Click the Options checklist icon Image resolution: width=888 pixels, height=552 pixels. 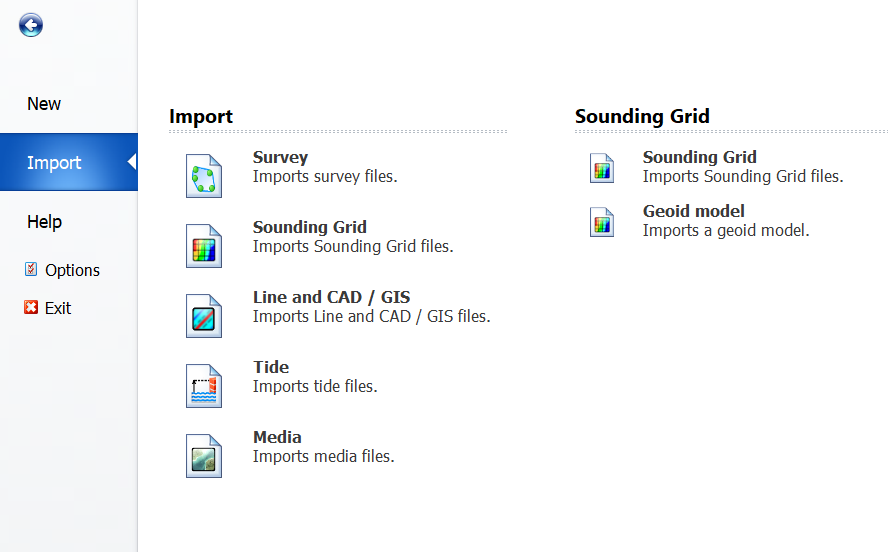pyautogui.click(x=31, y=270)
